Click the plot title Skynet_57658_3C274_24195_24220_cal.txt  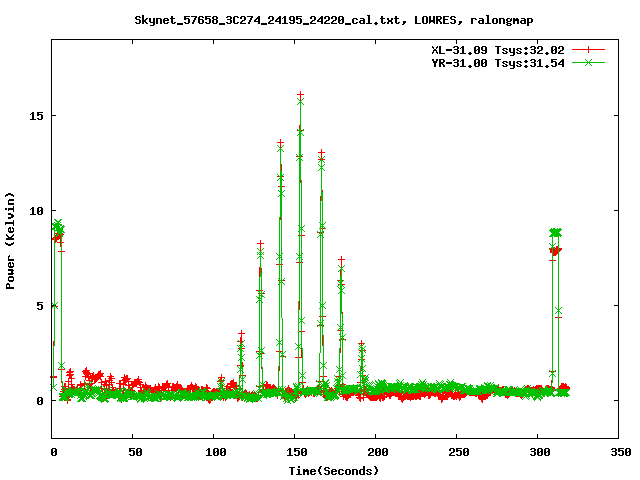(333, 20)
